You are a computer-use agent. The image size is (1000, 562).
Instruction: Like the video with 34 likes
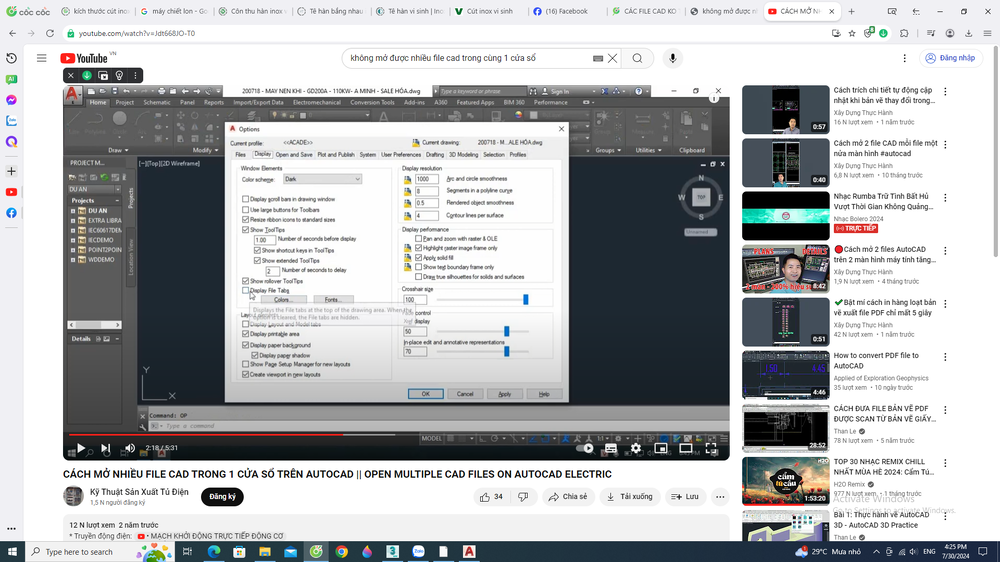491,496
